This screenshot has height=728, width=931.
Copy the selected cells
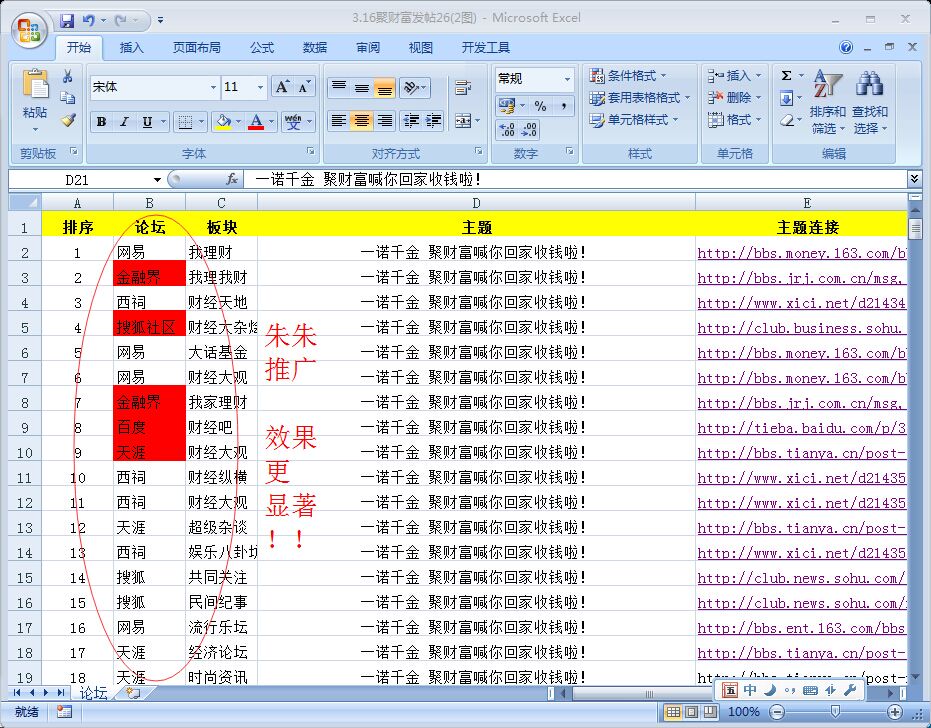tap(68, 98)
